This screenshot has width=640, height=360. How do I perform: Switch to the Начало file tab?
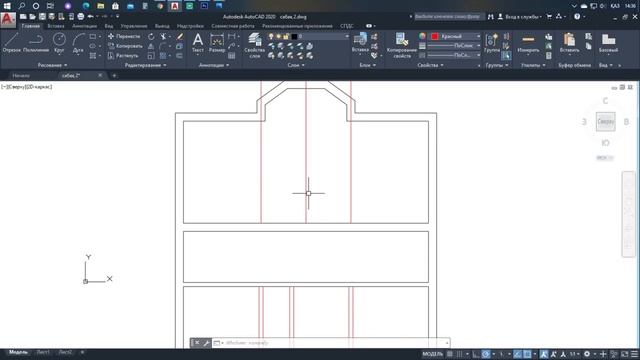click(x=21, y=76)
